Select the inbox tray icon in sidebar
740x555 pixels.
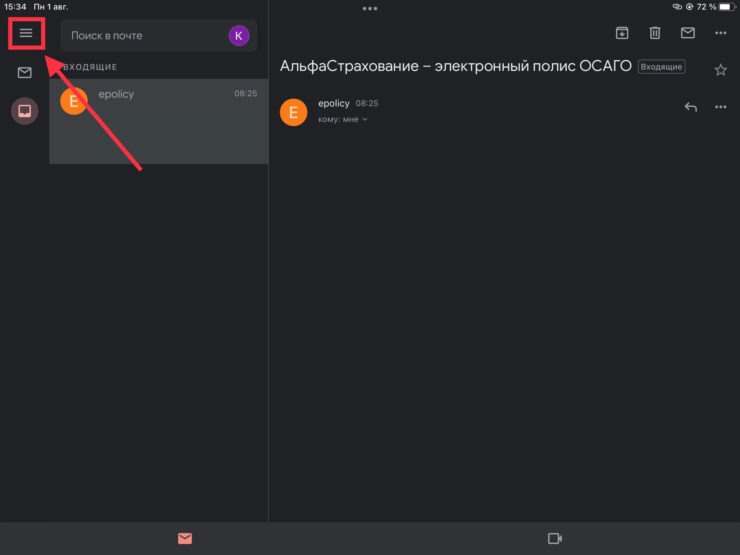(x=25, y=111)
